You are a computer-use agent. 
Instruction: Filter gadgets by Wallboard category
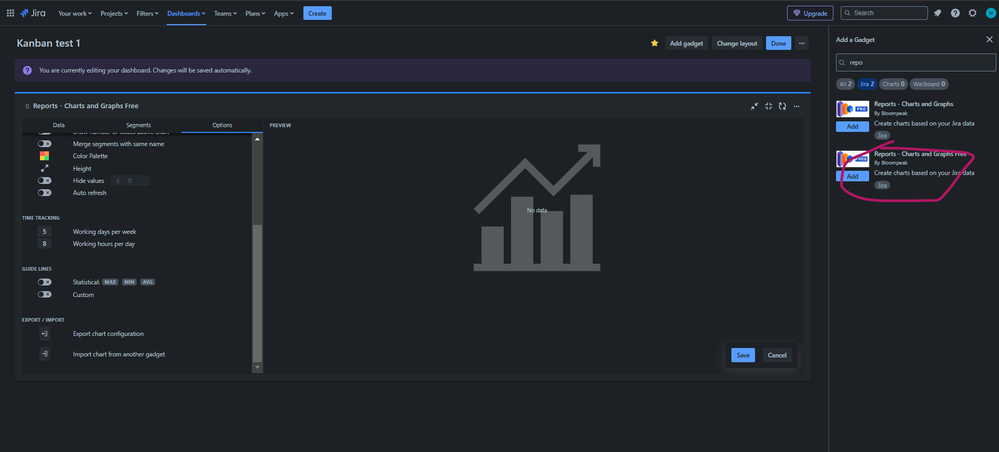[929, 84]
